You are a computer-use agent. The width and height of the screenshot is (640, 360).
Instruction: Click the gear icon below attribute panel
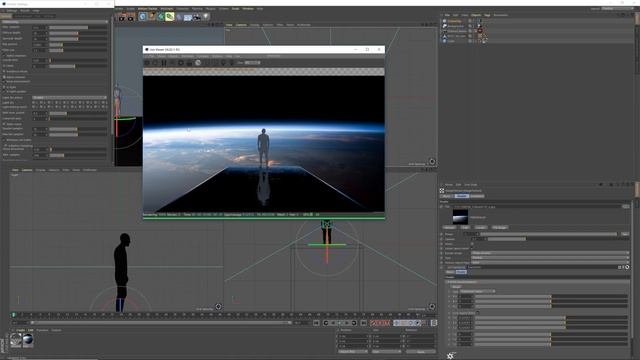(450, 356)
